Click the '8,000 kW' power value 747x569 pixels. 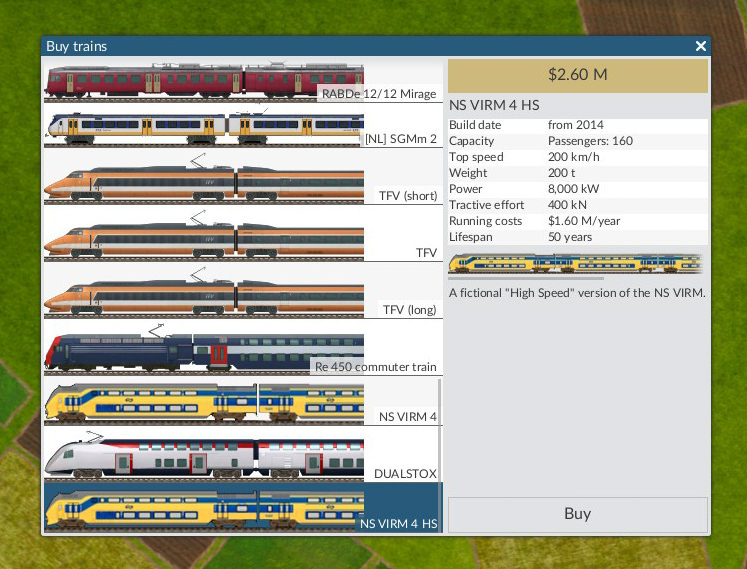point(574,189)
